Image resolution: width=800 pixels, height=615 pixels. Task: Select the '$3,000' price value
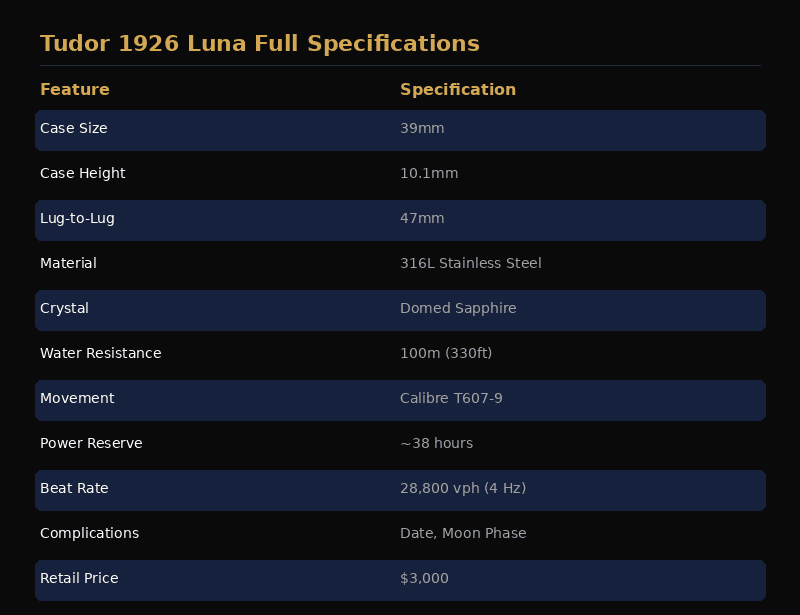coord(424,578)
